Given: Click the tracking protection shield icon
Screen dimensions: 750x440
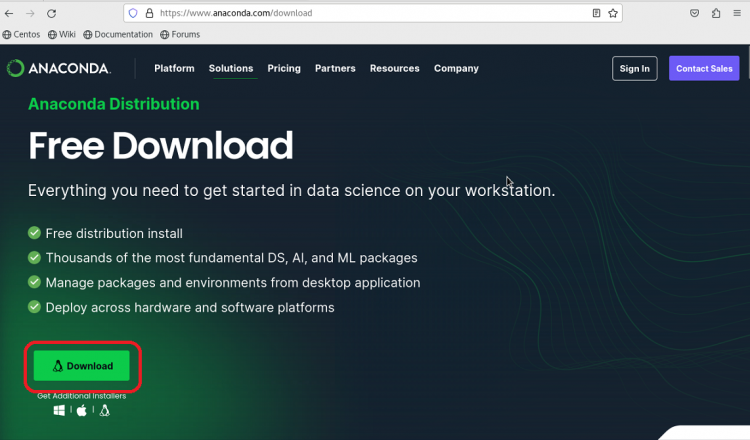Looking at the screenshot, I should pos(133,14).
